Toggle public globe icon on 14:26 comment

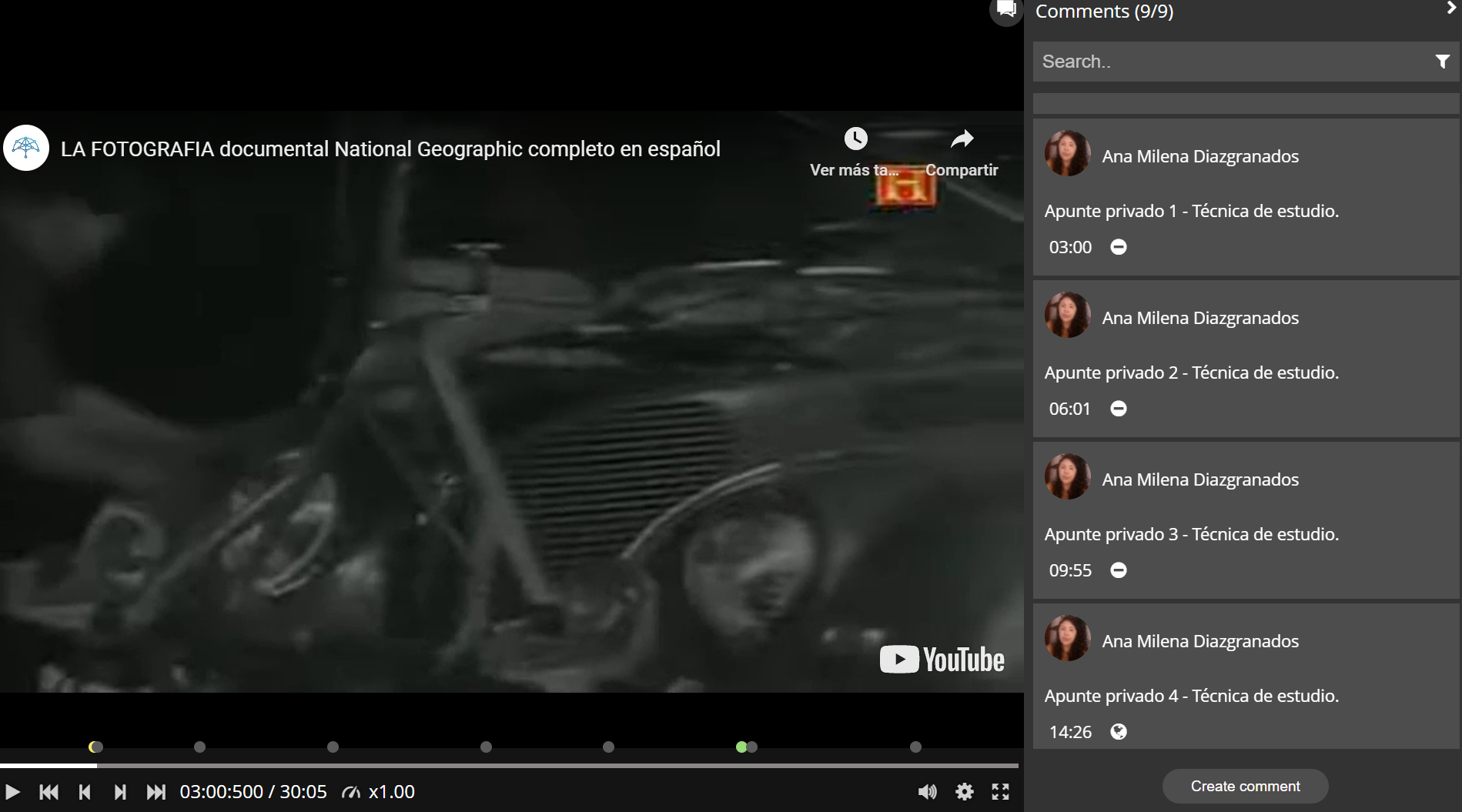[1119, 732]
